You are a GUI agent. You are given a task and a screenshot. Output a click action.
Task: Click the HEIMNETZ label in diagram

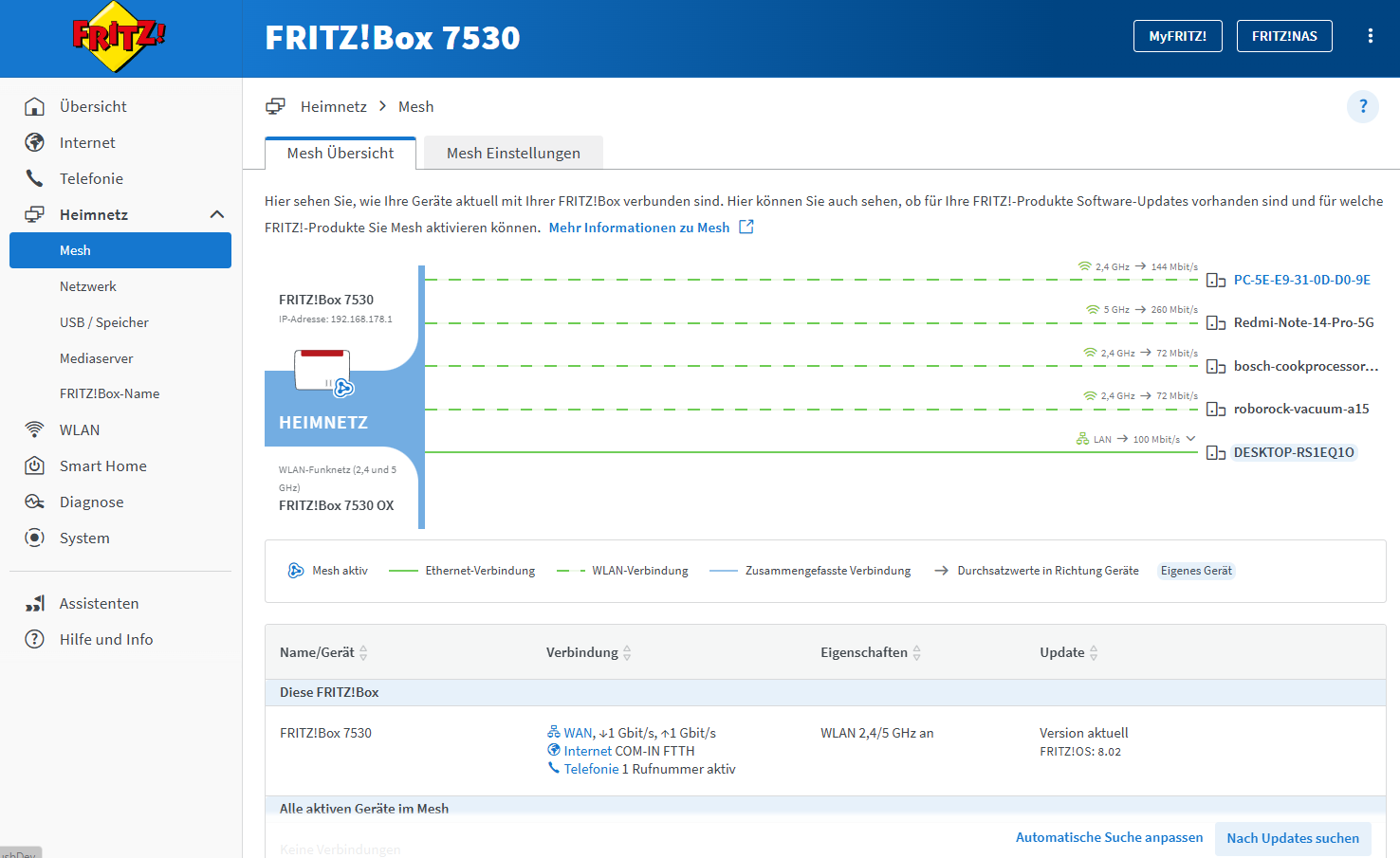[x=323, y=423]
